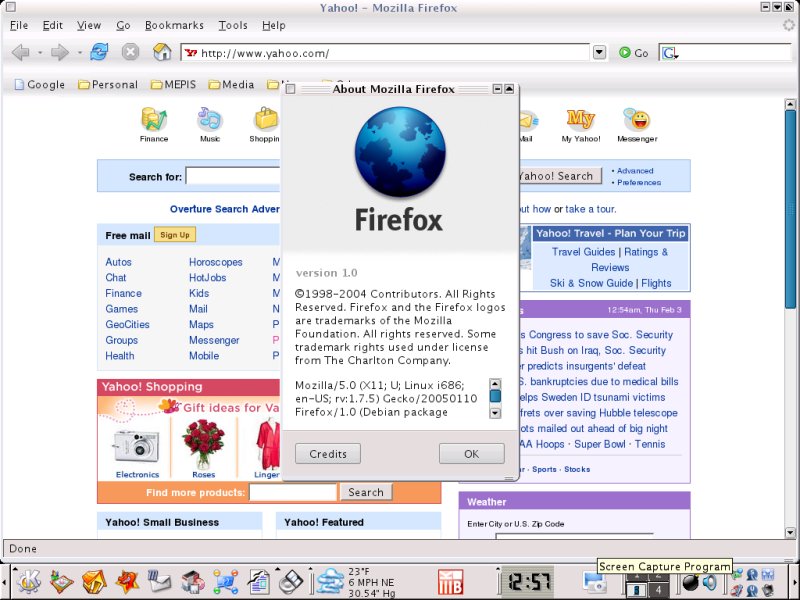Click the Find more products input field
Viewport: 800px width, 600px height.
pyautogui.click(x=293, y=492)
